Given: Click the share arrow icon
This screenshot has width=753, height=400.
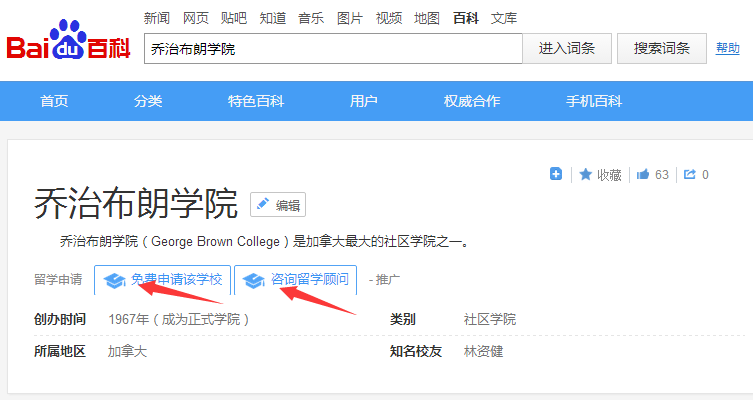Looking at the screenshot, I should click(690, 174).
